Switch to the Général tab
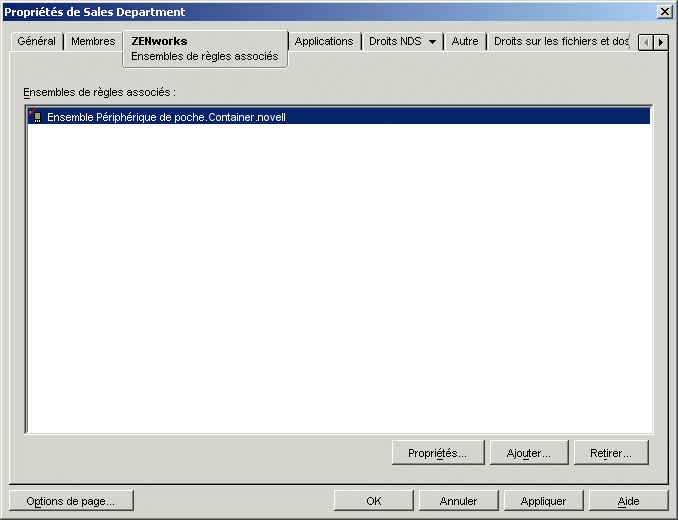This screenshot has width=678, height=520. click(x=36, y=41)
